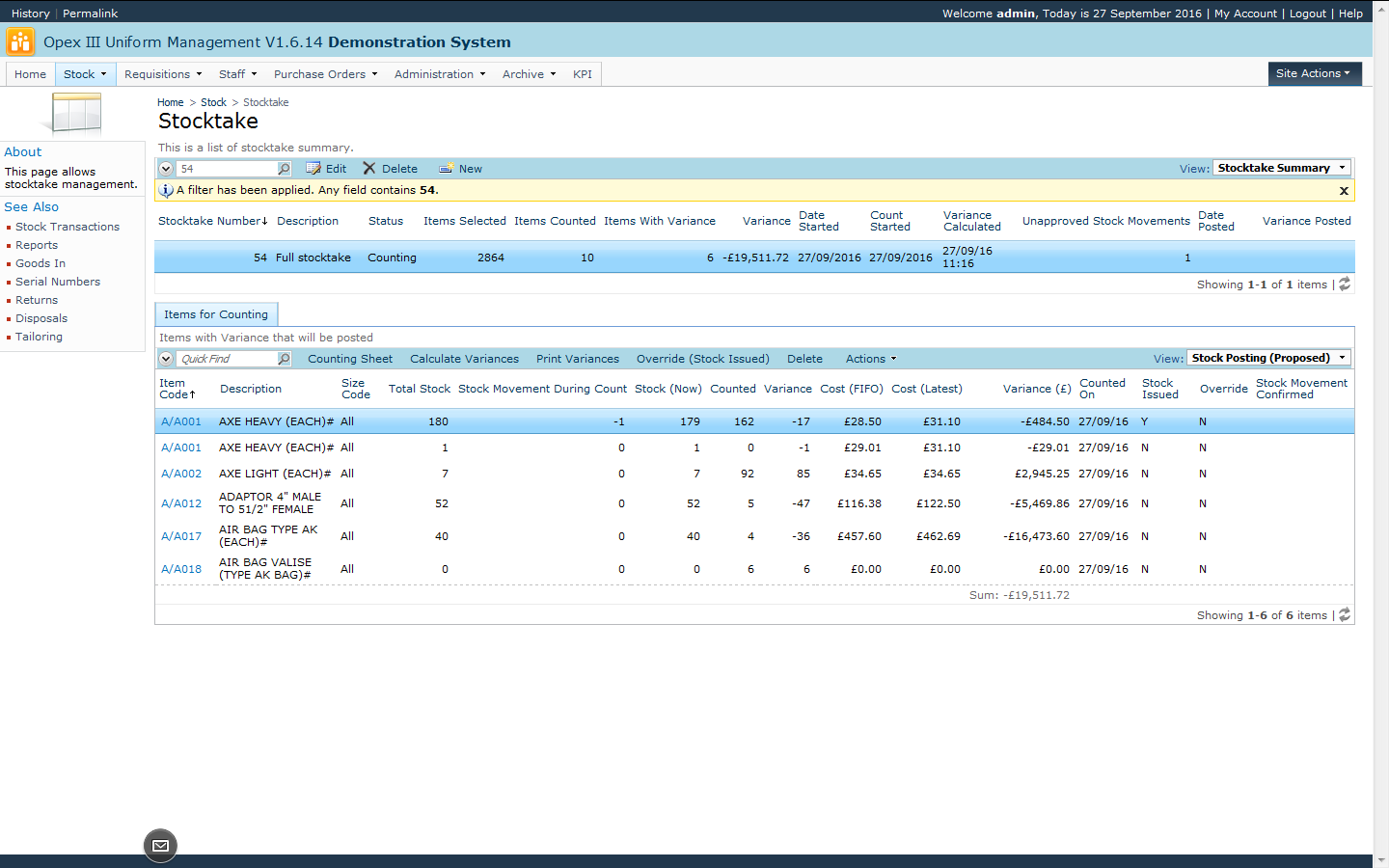Open Disposals link in sidebar

(x=41, y=318)
